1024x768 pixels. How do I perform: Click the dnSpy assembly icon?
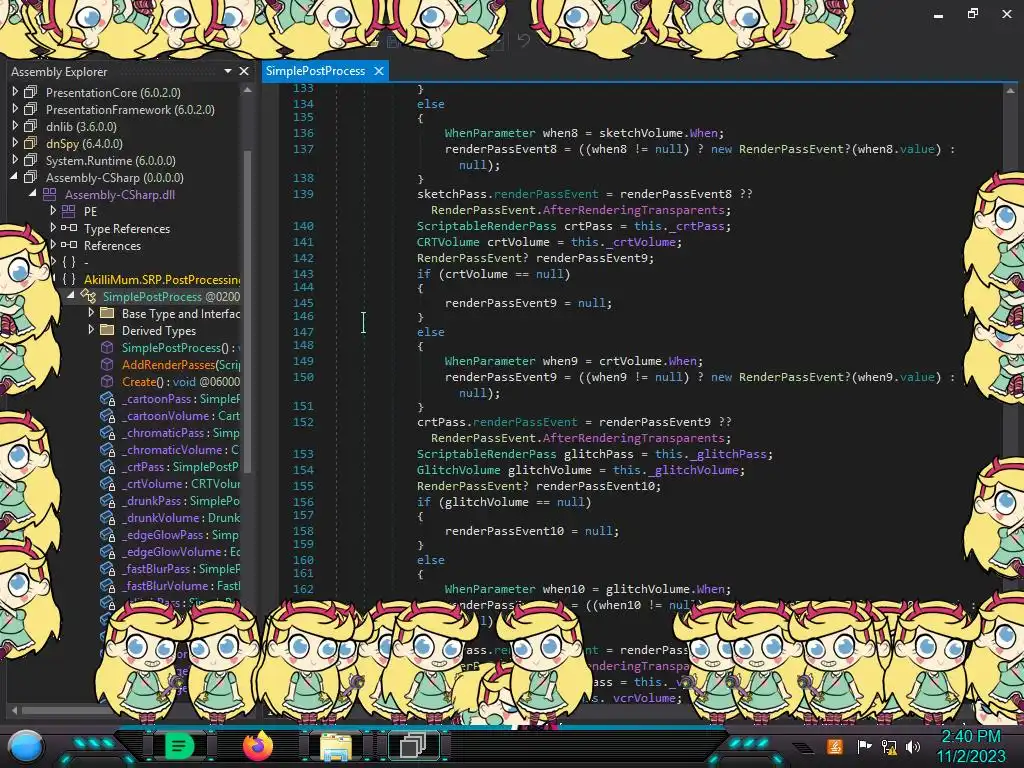(x=31, y=143)
